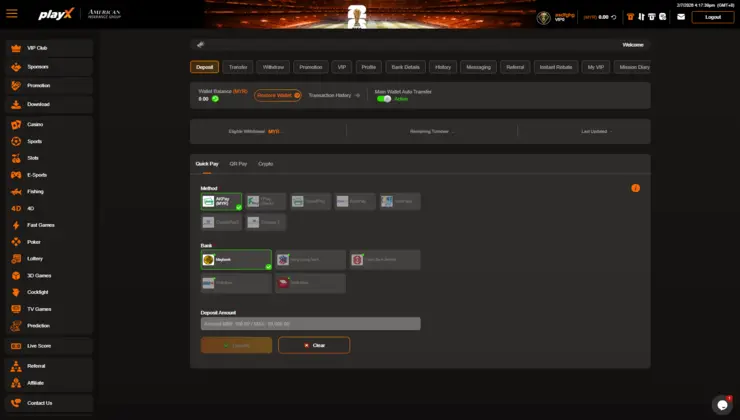Switch to the Quick Pay tab
This screenshot has width=740, height=420.
pyautogui.click(x=207, y=164)
